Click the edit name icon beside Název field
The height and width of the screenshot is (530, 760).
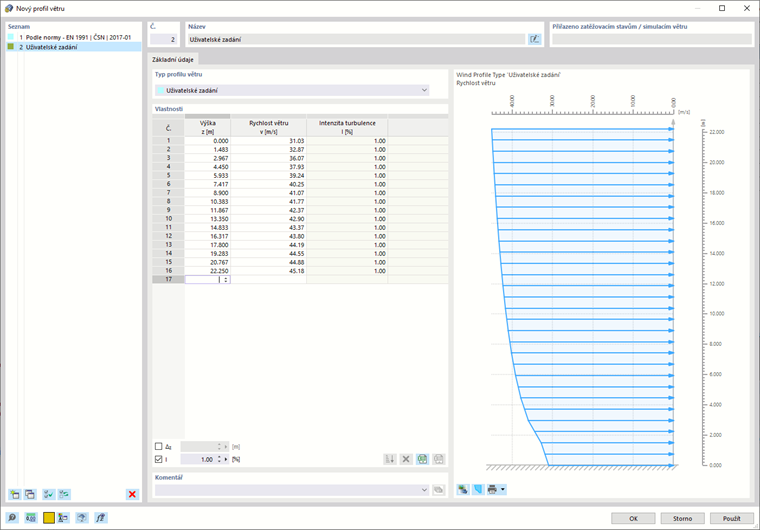[534, 39]
